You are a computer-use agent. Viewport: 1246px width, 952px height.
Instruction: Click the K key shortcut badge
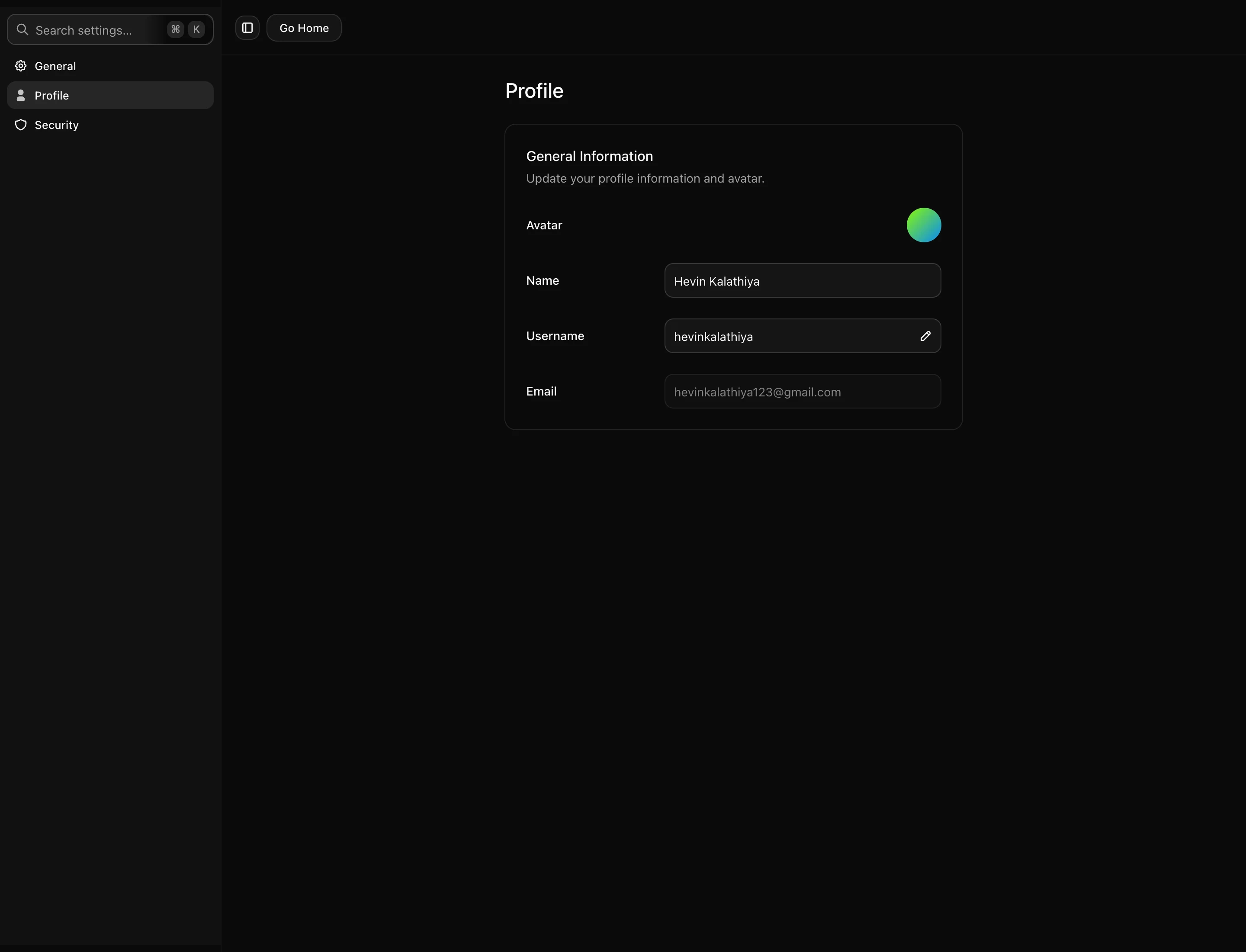196,29
